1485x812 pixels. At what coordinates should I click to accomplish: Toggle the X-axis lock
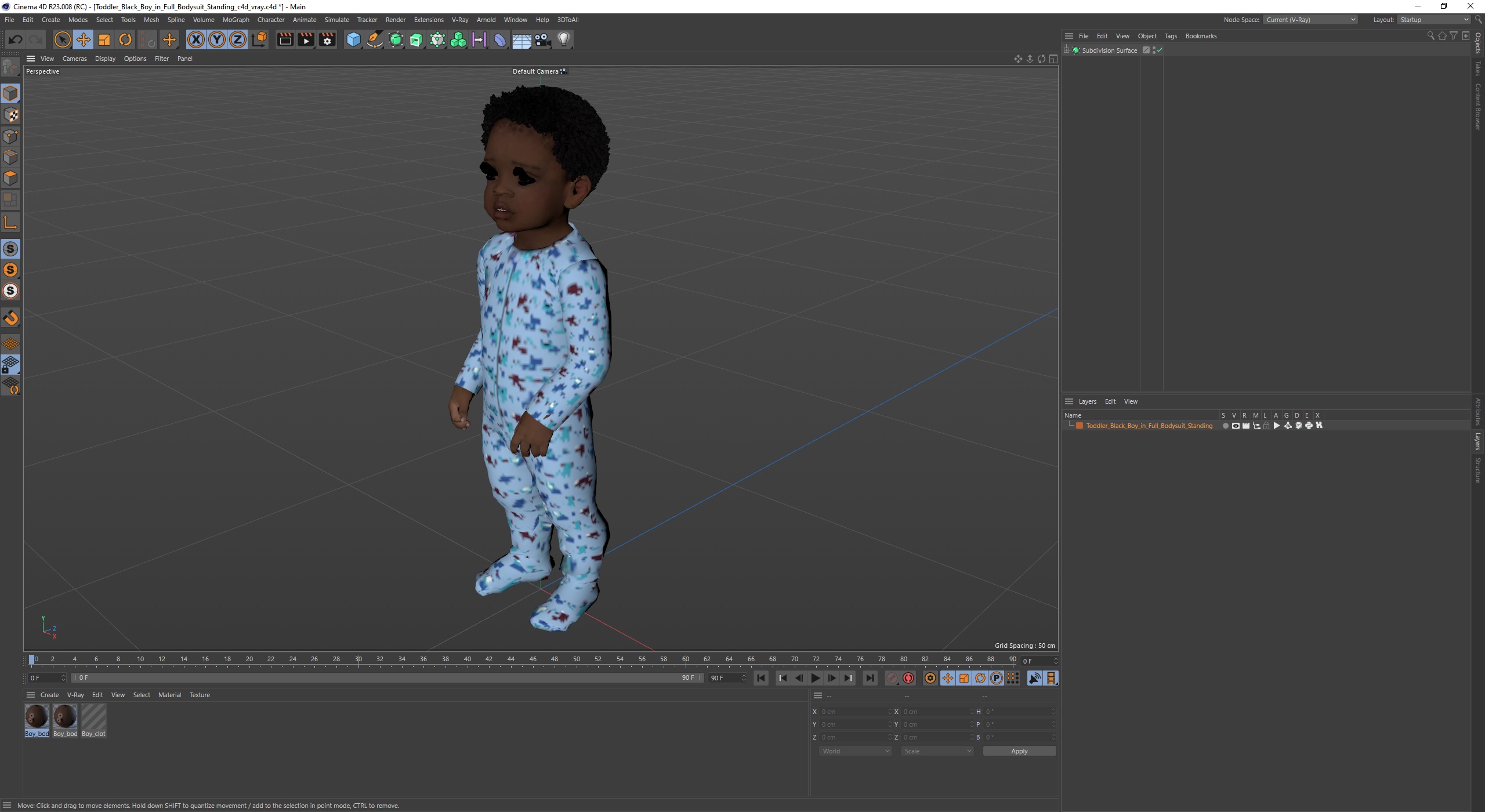tap(196, 39)
